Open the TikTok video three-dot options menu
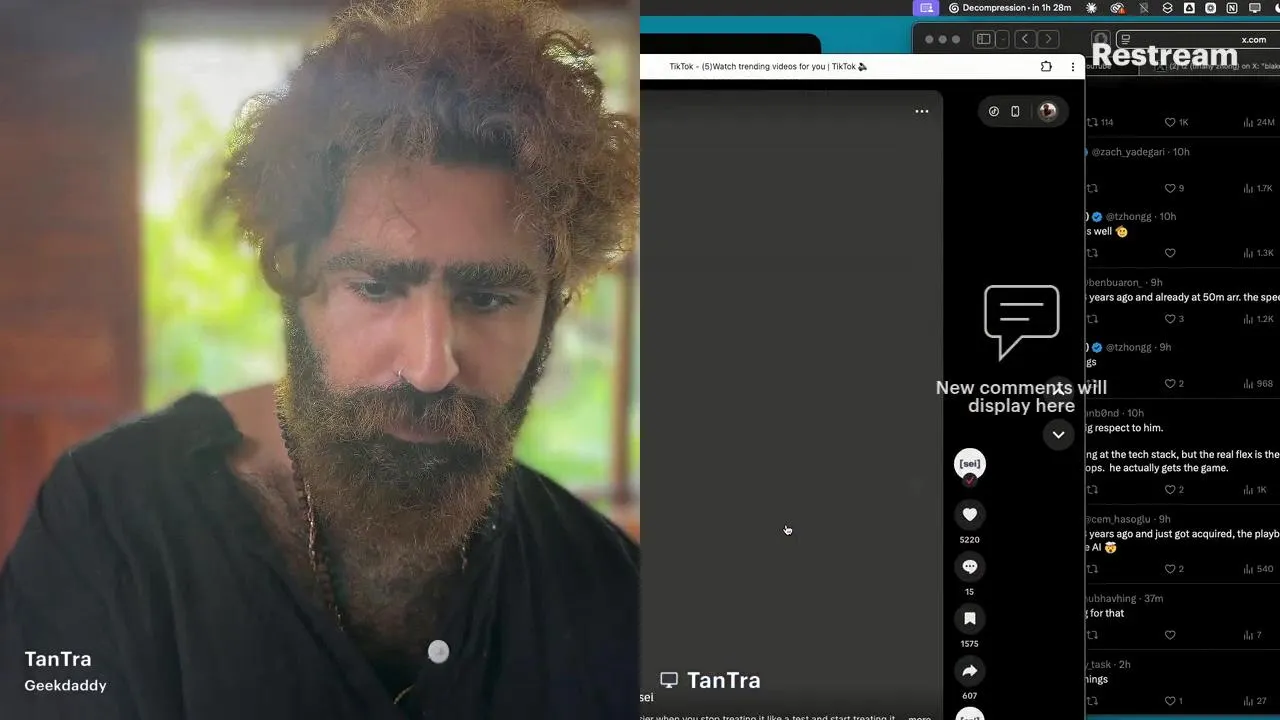This screenshot has height=720, width=1280. (922, 111)
